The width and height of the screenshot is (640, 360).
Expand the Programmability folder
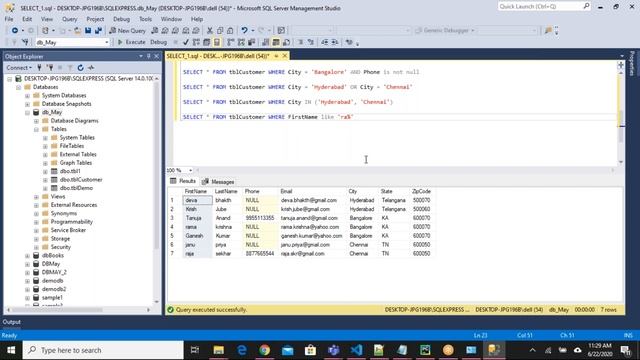coord(36,222)
